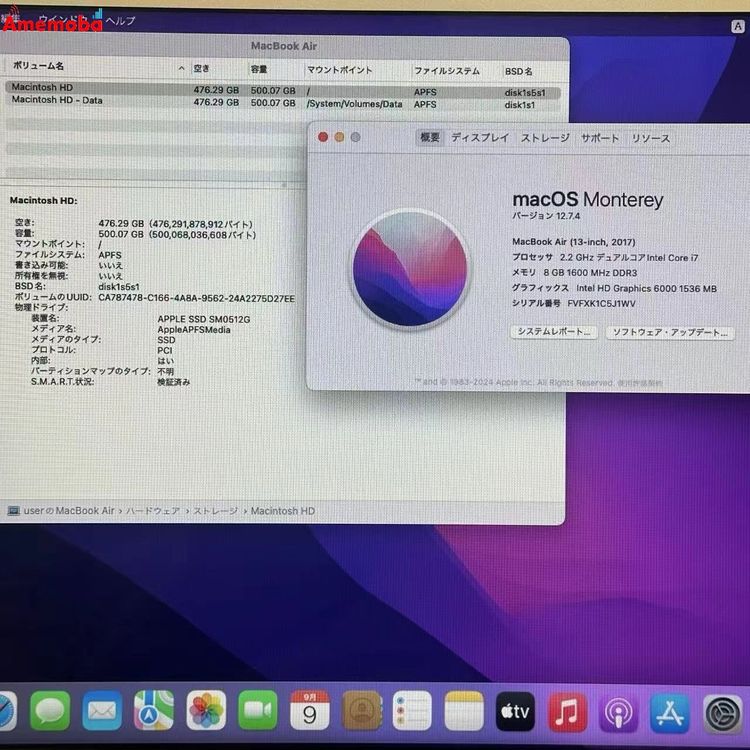Open System Preferences in the Dock
This screenshot has width=750, height=750.
(x=723, y=714)
